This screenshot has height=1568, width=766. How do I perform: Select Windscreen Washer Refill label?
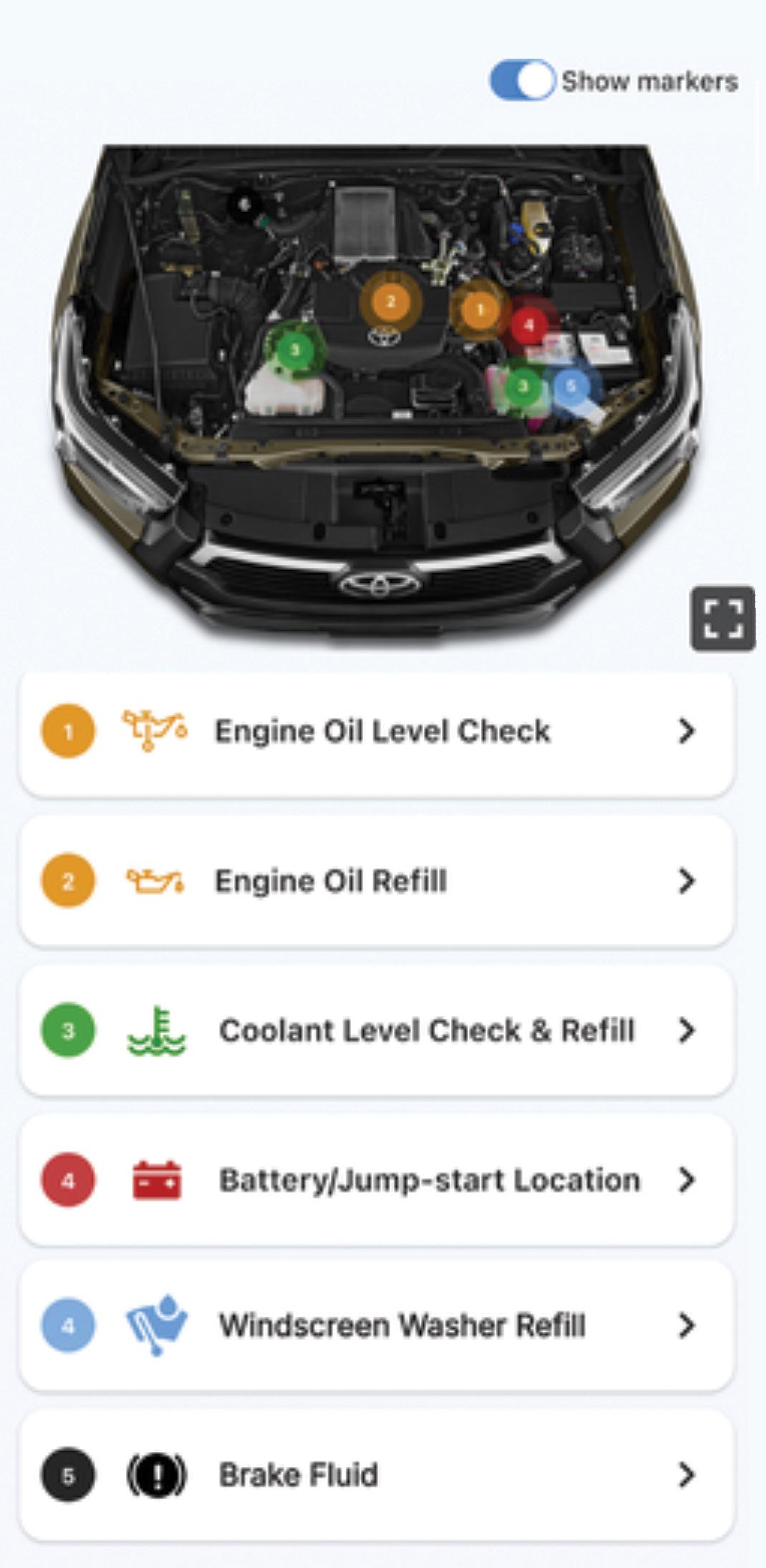click(402, 1325)
